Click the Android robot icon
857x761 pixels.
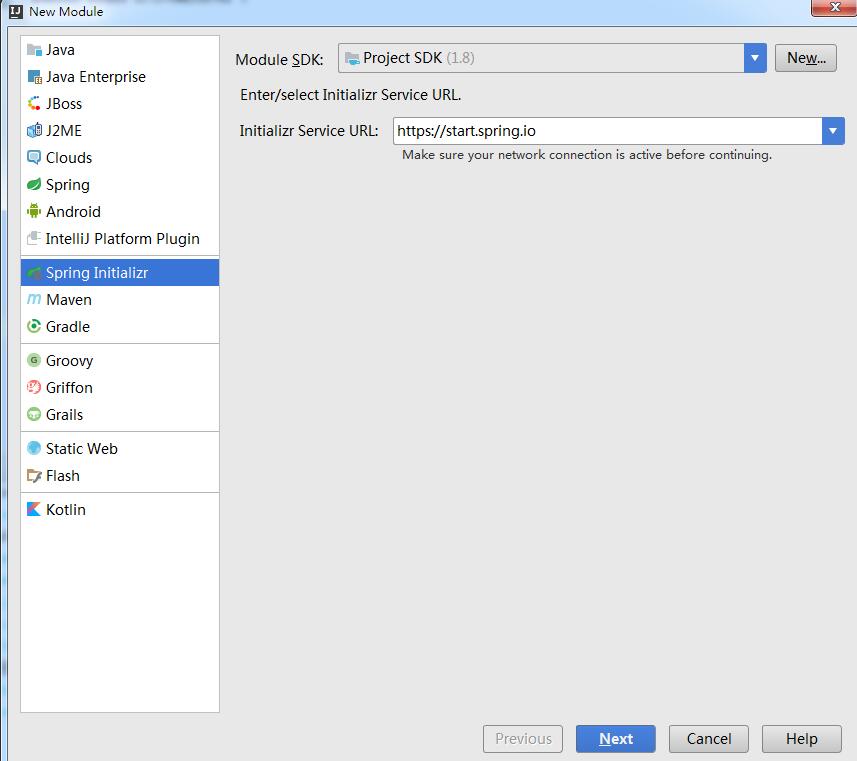click(x=34, y=211)
